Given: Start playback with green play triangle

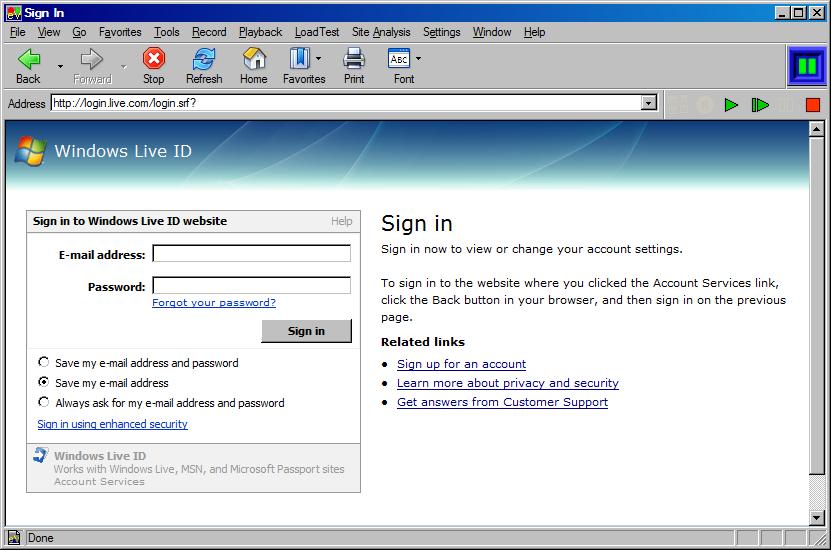Looking at the screenshot, I should [x=731, y=105].
